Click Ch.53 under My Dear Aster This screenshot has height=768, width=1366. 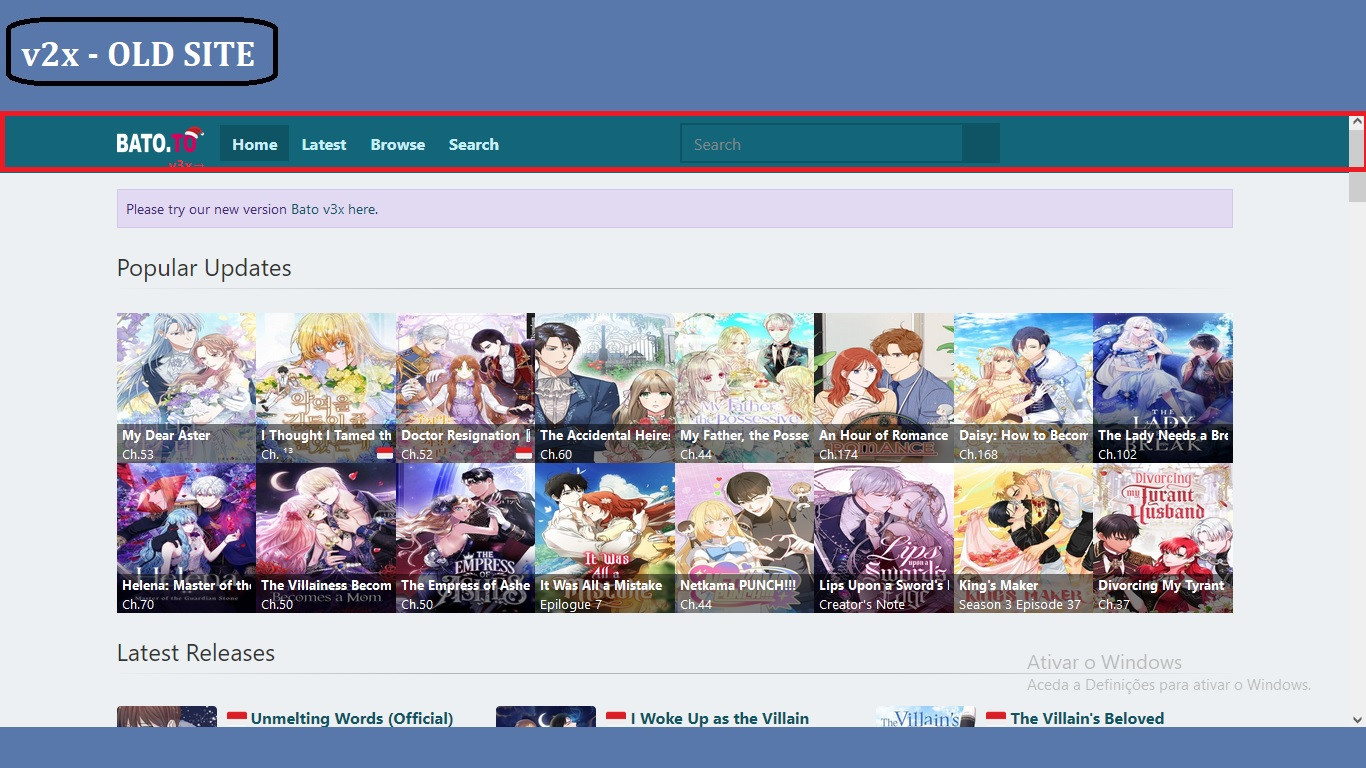[x=138, y=454]
